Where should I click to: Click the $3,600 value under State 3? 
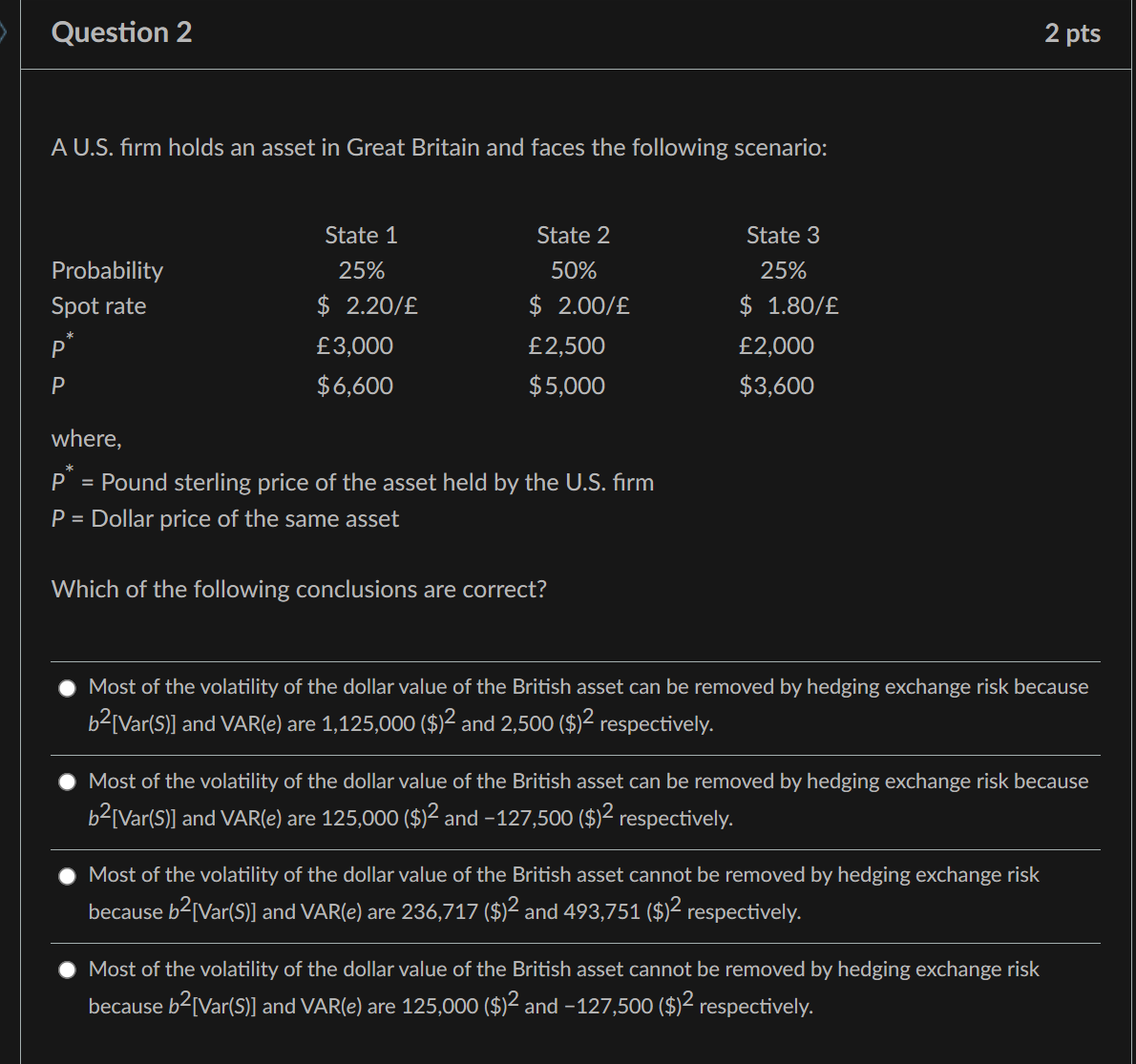click(776, 386)
